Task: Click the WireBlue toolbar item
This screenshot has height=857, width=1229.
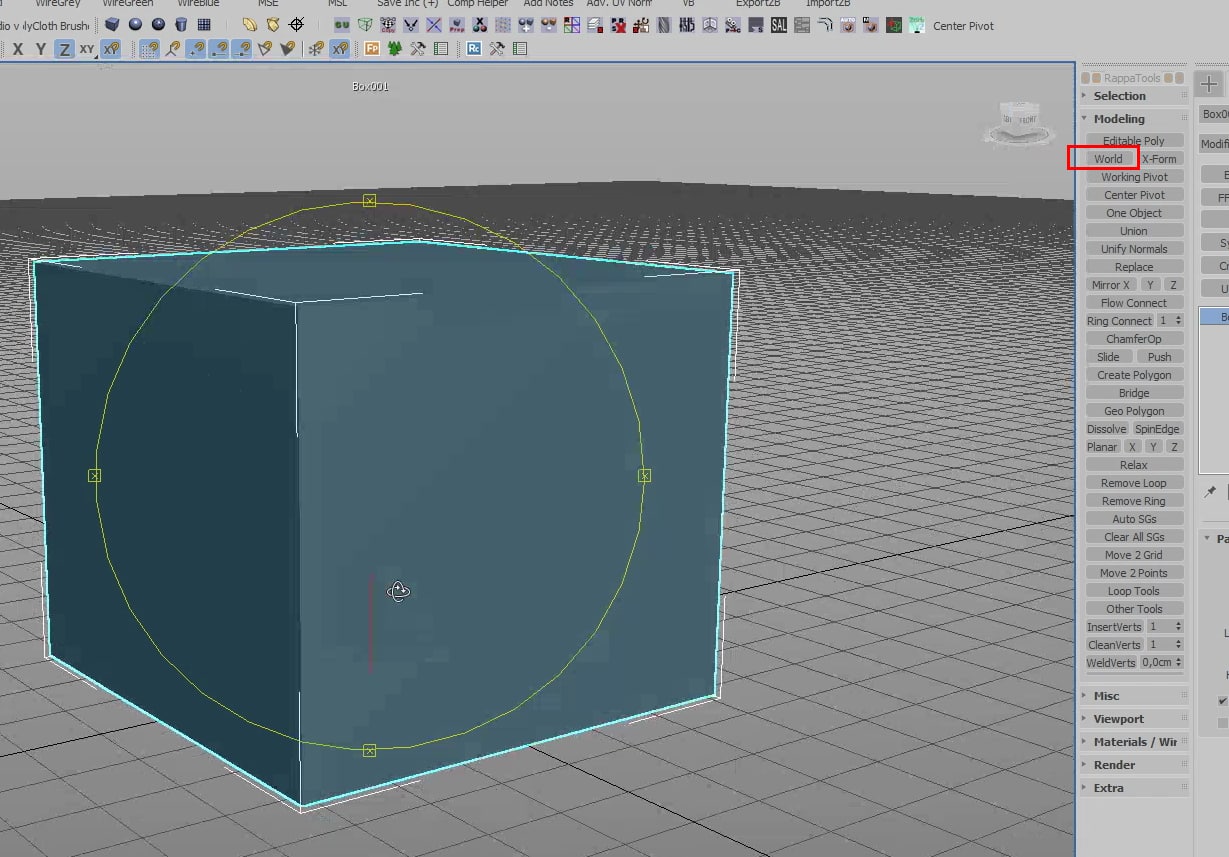Action: click(198, 4)
